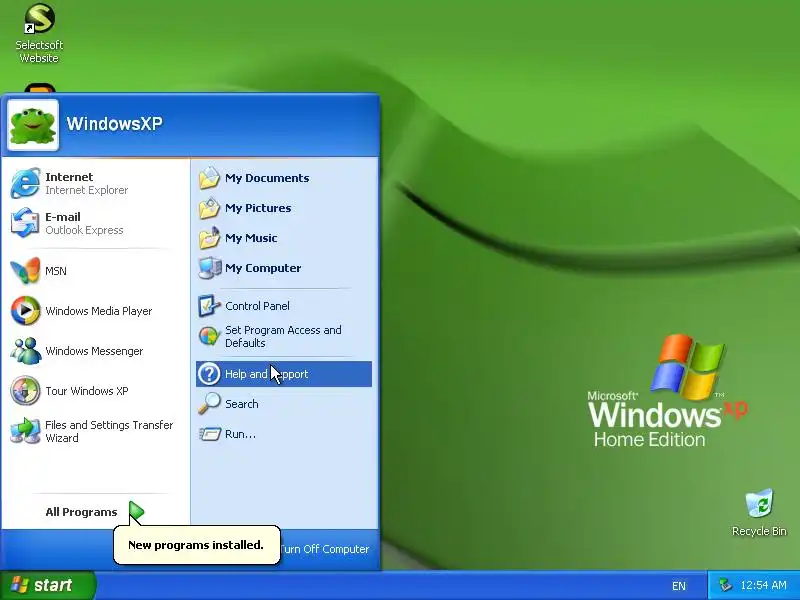The width and height of the screenshot is (800, 600).
Task: Click the Windows Messenger label
Action: coord(94,351)
